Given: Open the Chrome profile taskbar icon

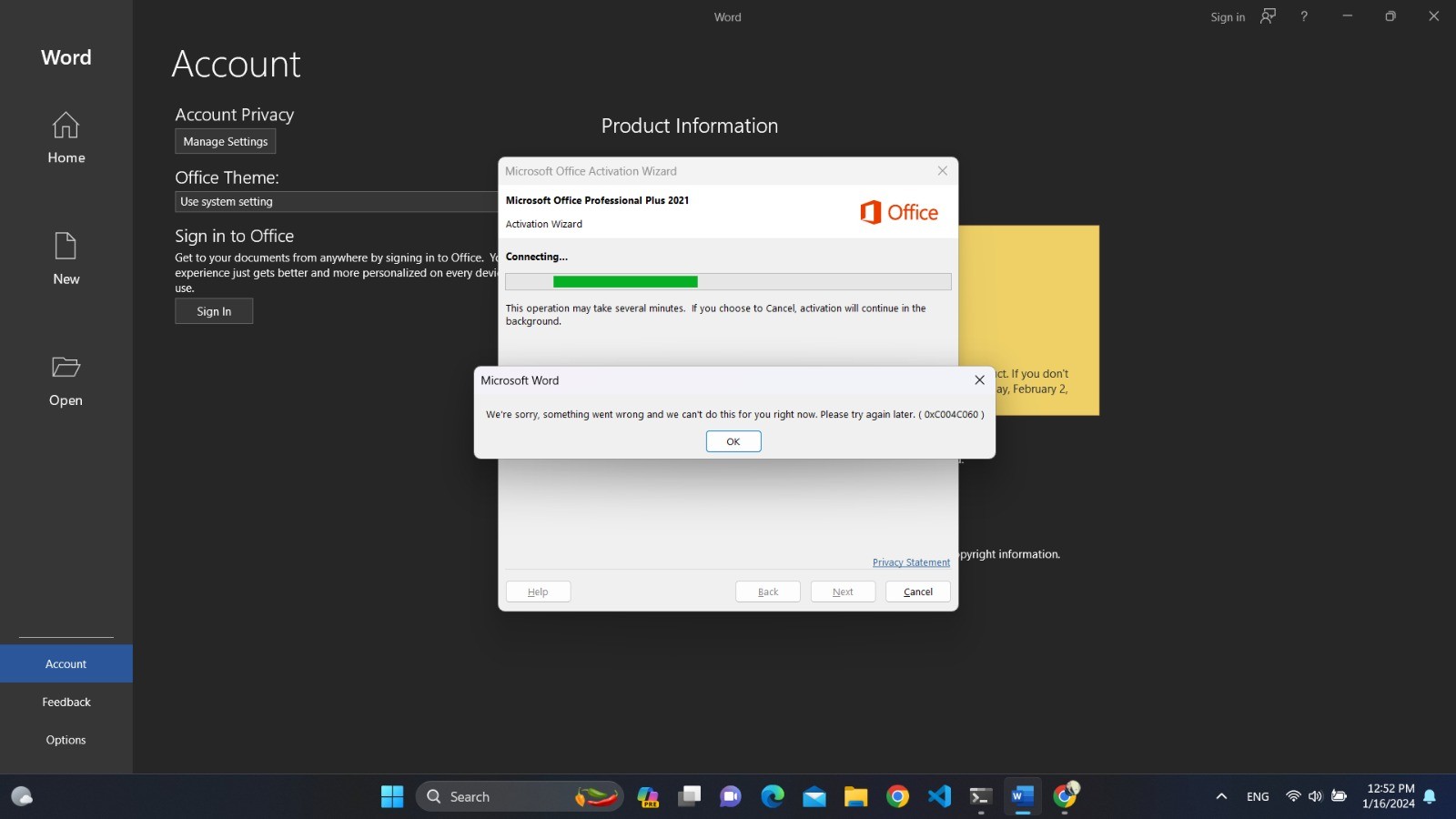Looking at the screenshot, I should pos(1065,796).
